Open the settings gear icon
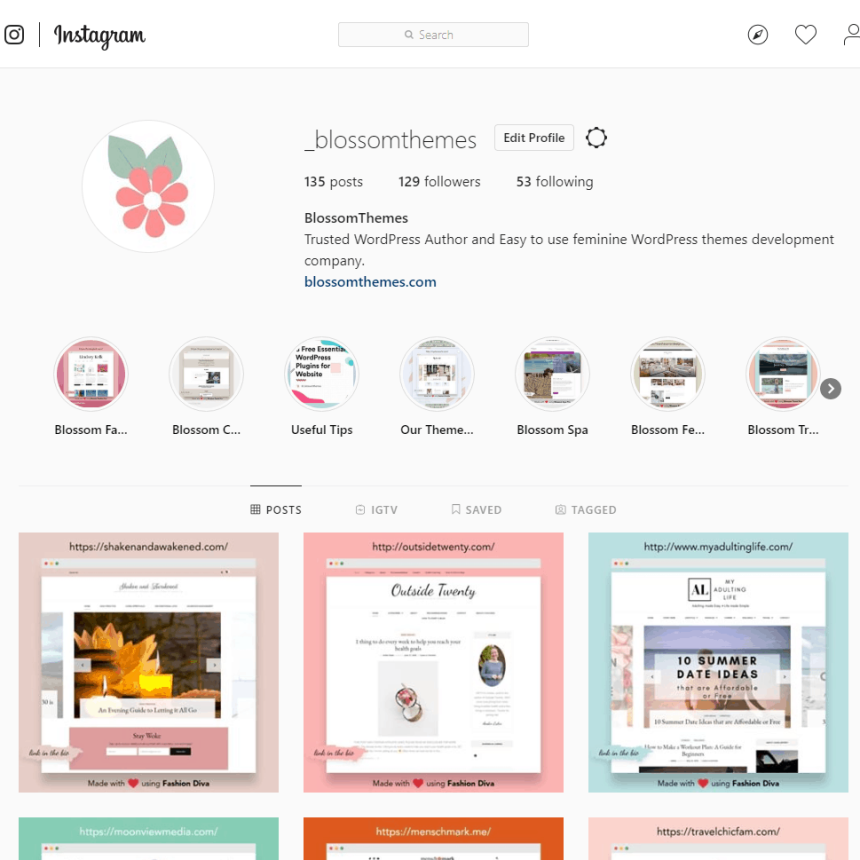The image size is (860, 860). [596, 138]
